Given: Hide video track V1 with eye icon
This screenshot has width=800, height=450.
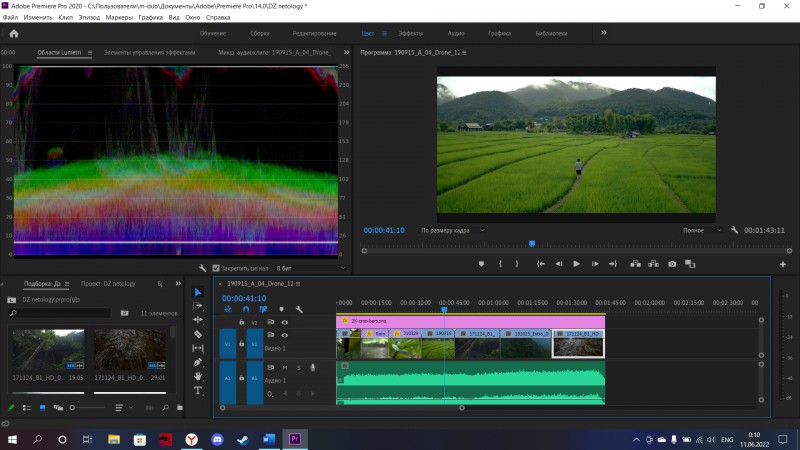Looking at the screenshot, I should [x=285, y=335].
